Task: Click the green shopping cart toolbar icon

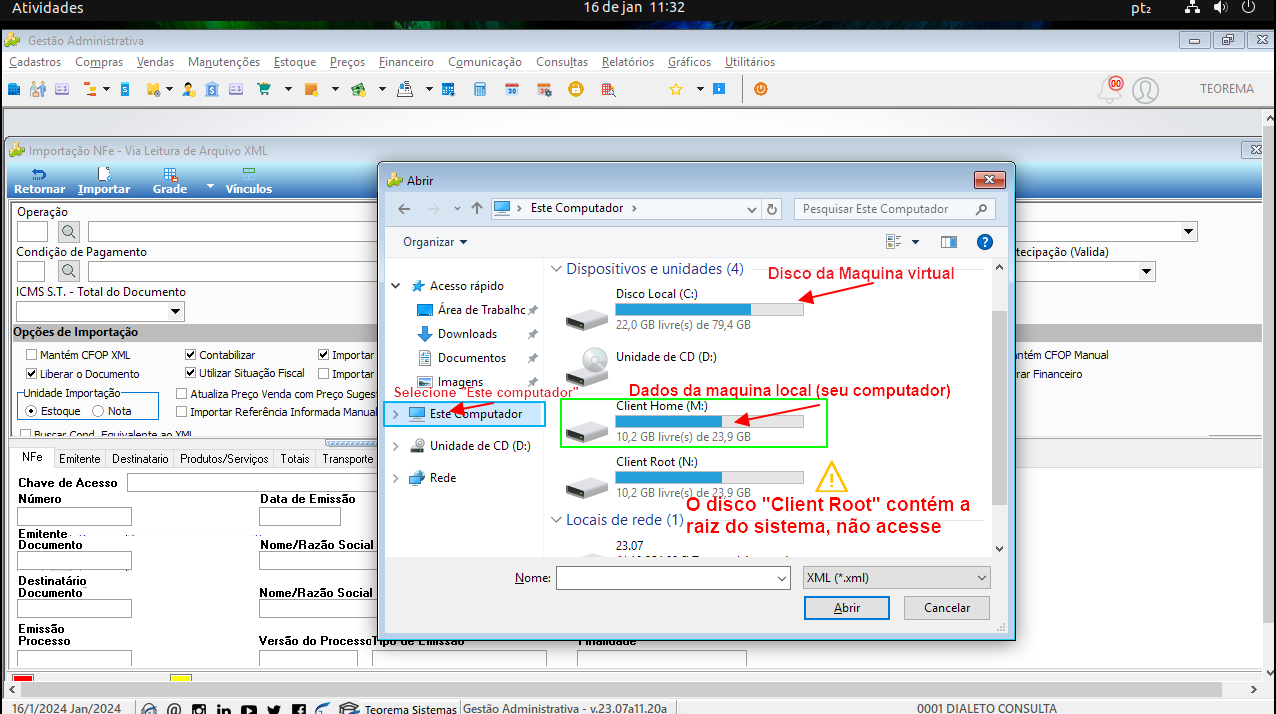Action: pos(264,89)
